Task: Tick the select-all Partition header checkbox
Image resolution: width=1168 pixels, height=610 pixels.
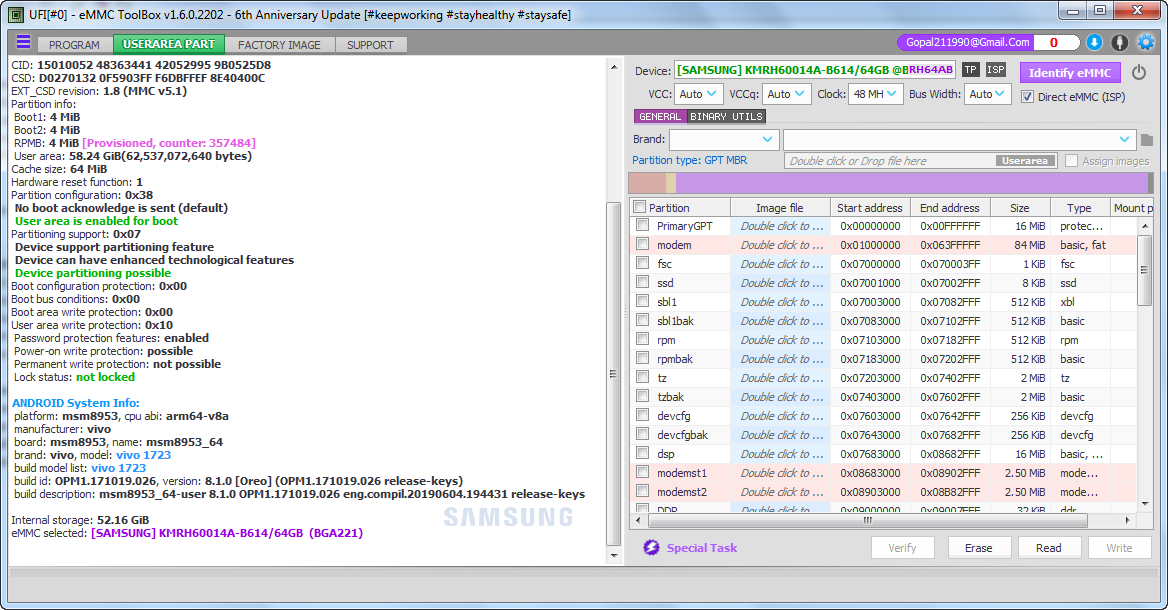Action: (x=639, y=207)
